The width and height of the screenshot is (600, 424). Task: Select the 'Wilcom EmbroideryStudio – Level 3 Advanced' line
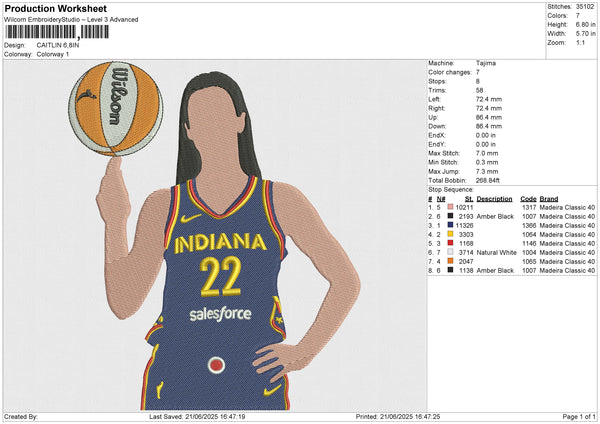[71, 20]
